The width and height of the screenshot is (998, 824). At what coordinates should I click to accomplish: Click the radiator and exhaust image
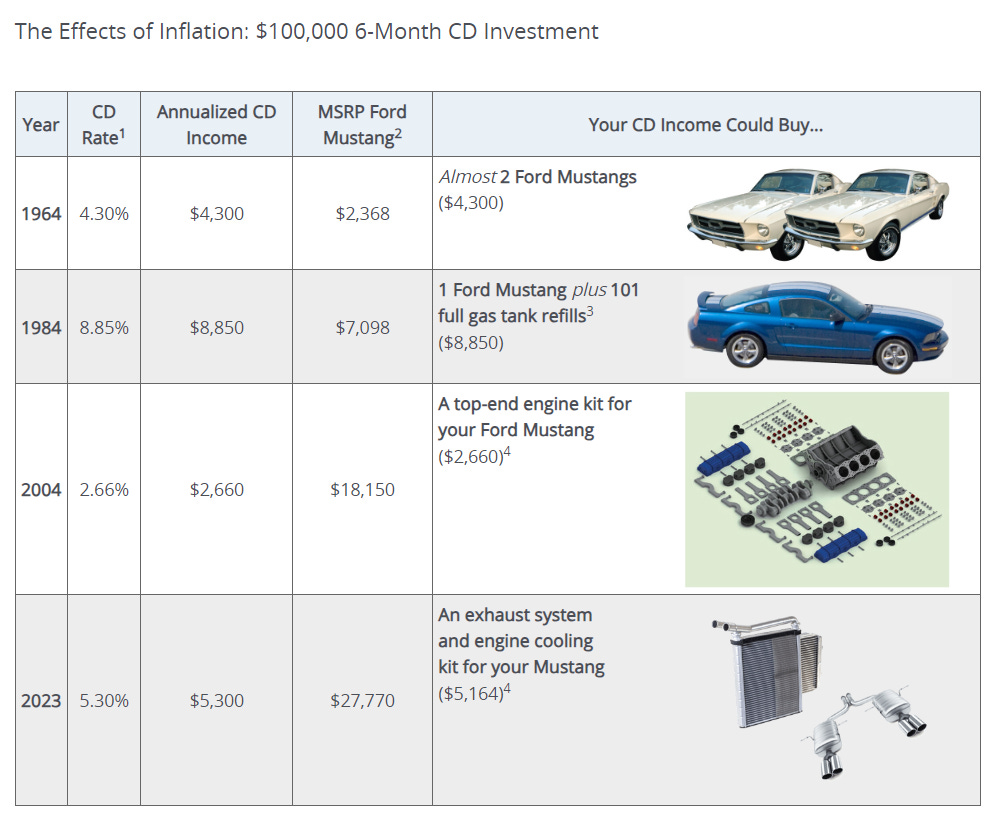coord(819,697)
